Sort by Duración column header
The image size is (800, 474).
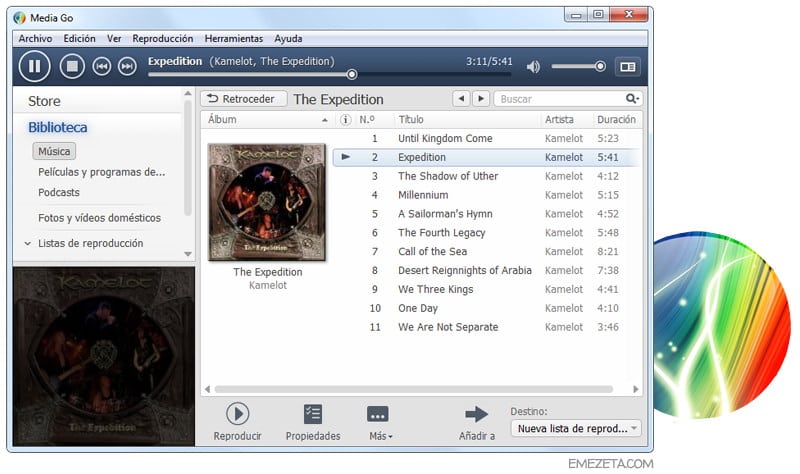[x=616, y=119]
